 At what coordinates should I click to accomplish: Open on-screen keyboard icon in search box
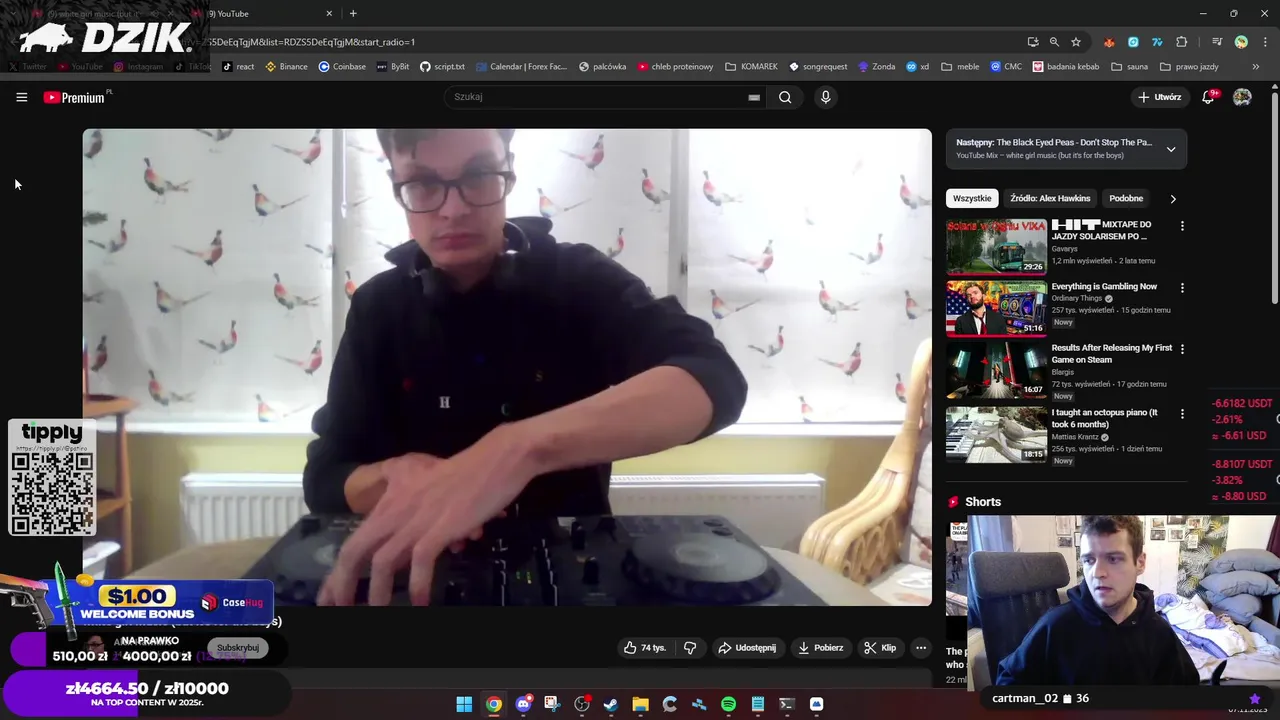[x=754, y=97]
